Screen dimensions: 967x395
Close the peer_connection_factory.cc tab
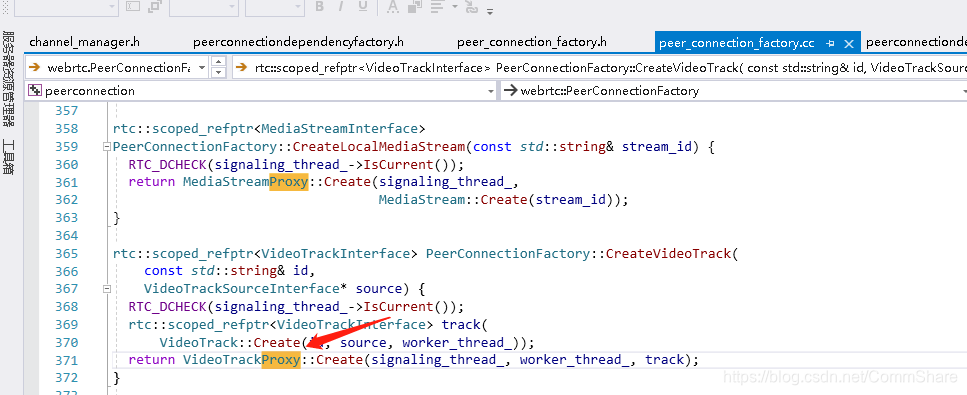849,43
